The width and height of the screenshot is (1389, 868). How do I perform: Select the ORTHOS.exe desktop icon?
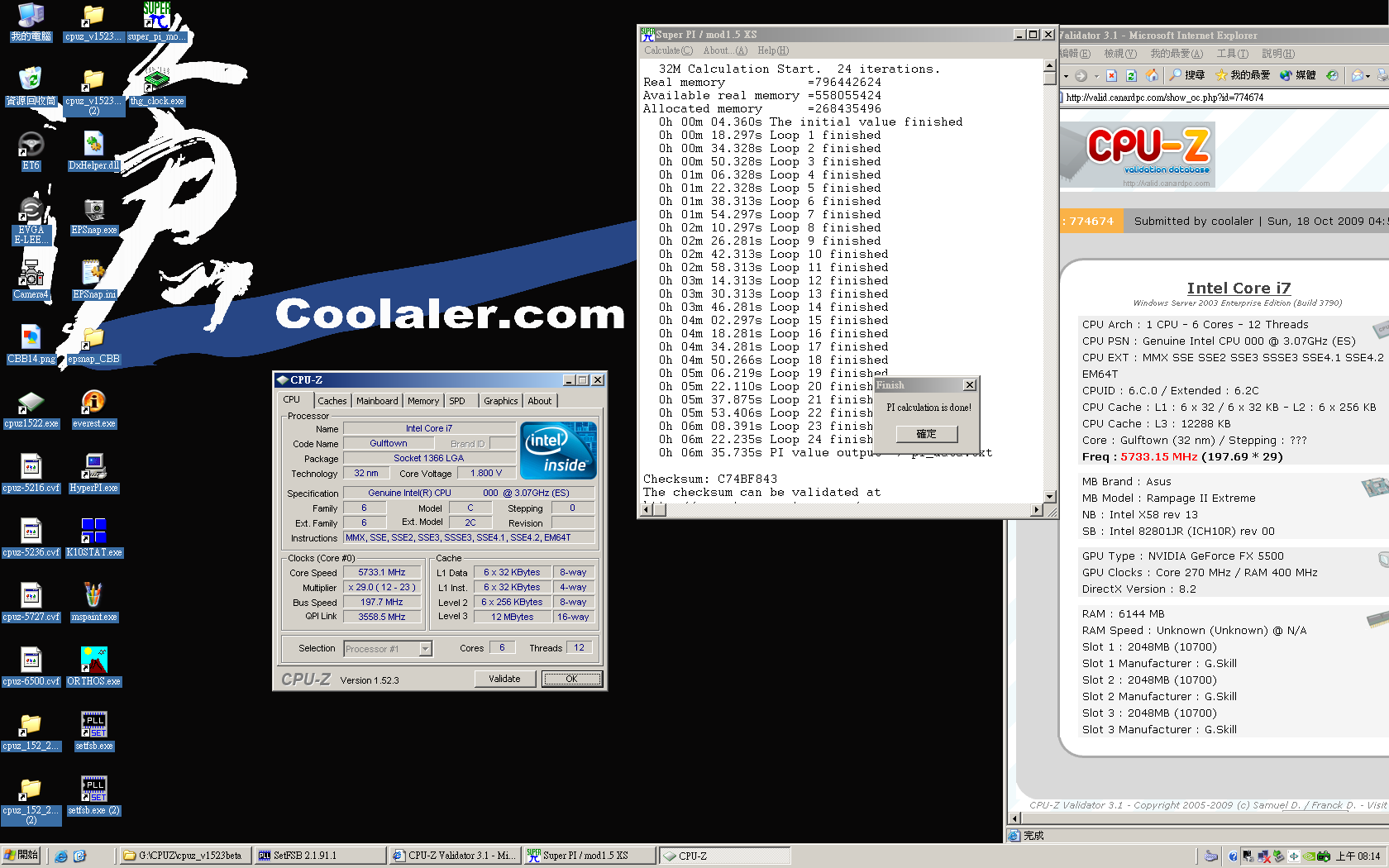click(94, 666)
